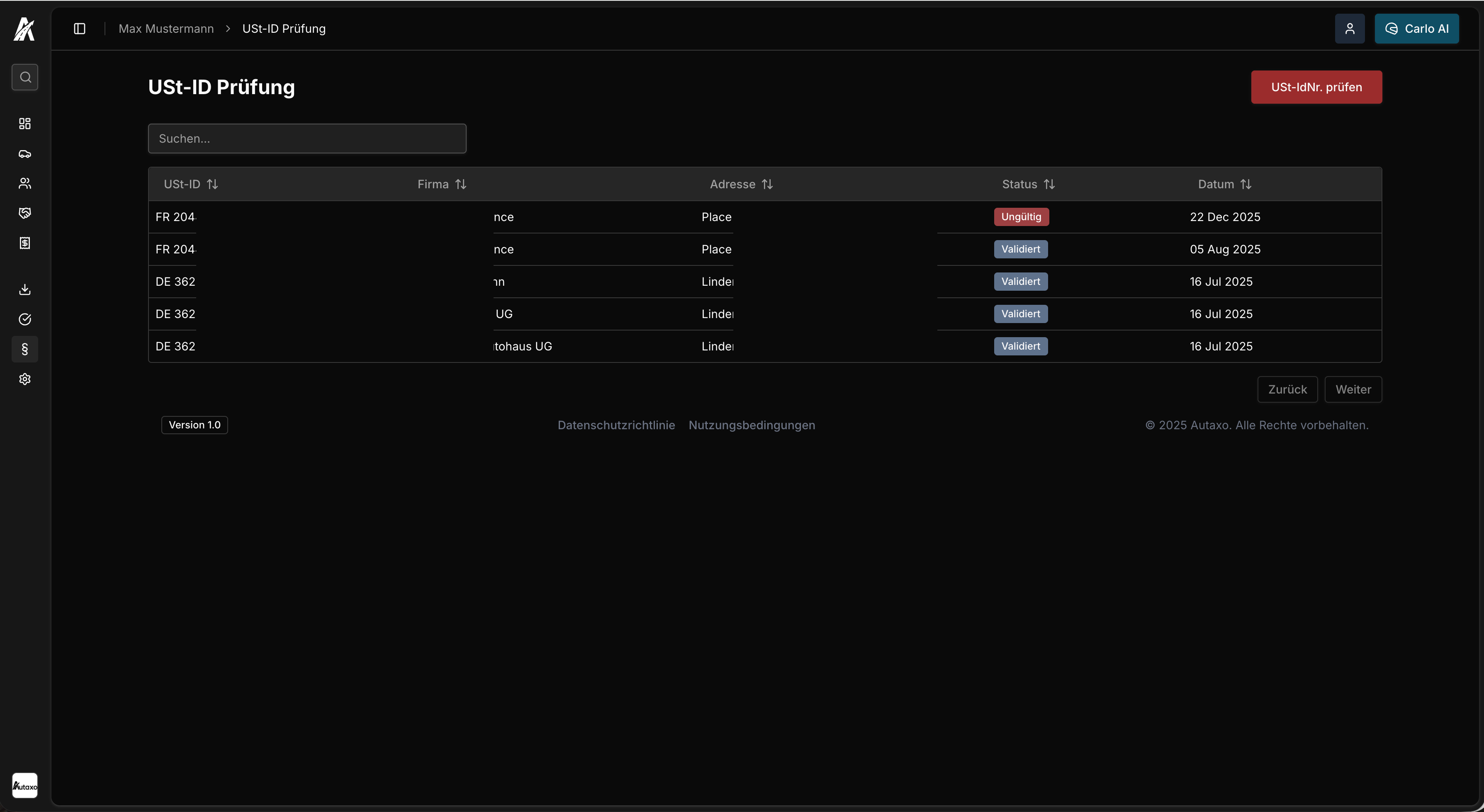Open the user profile menu
The image size is (1484, 812).
coord(1350,28)
